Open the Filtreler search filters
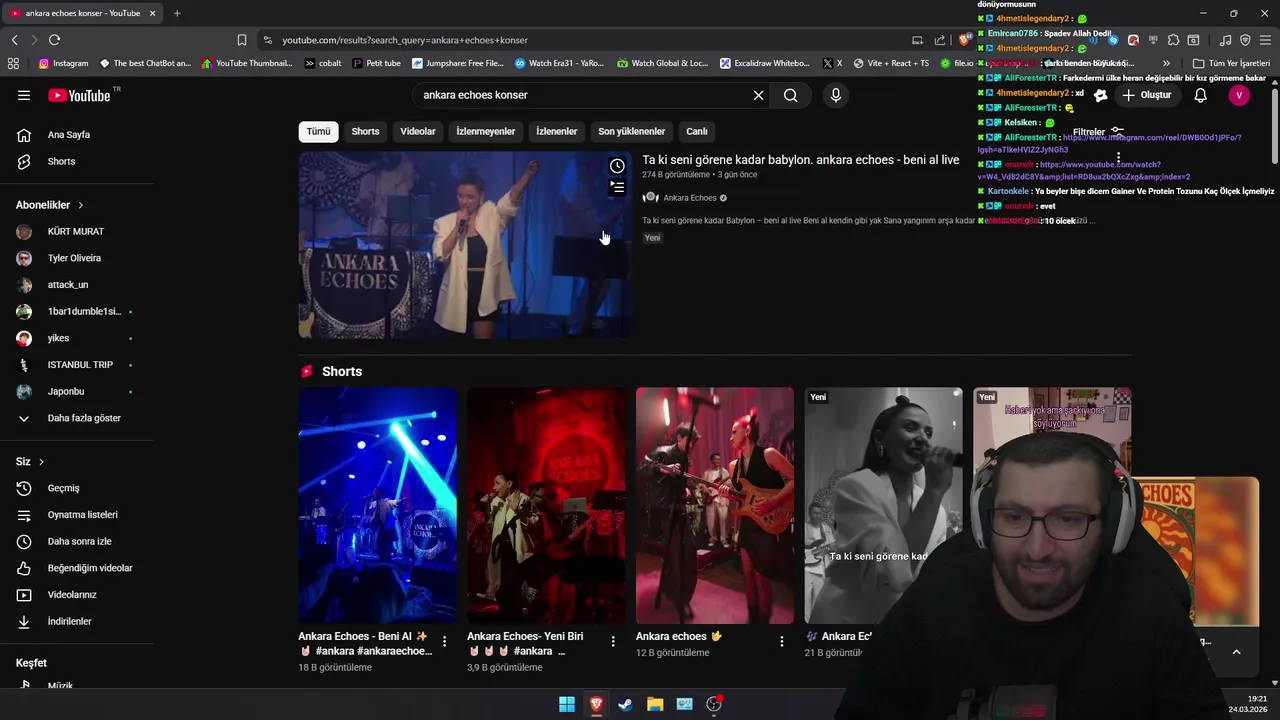The width and height of the screenshot is (1280, 720). 1098,132
